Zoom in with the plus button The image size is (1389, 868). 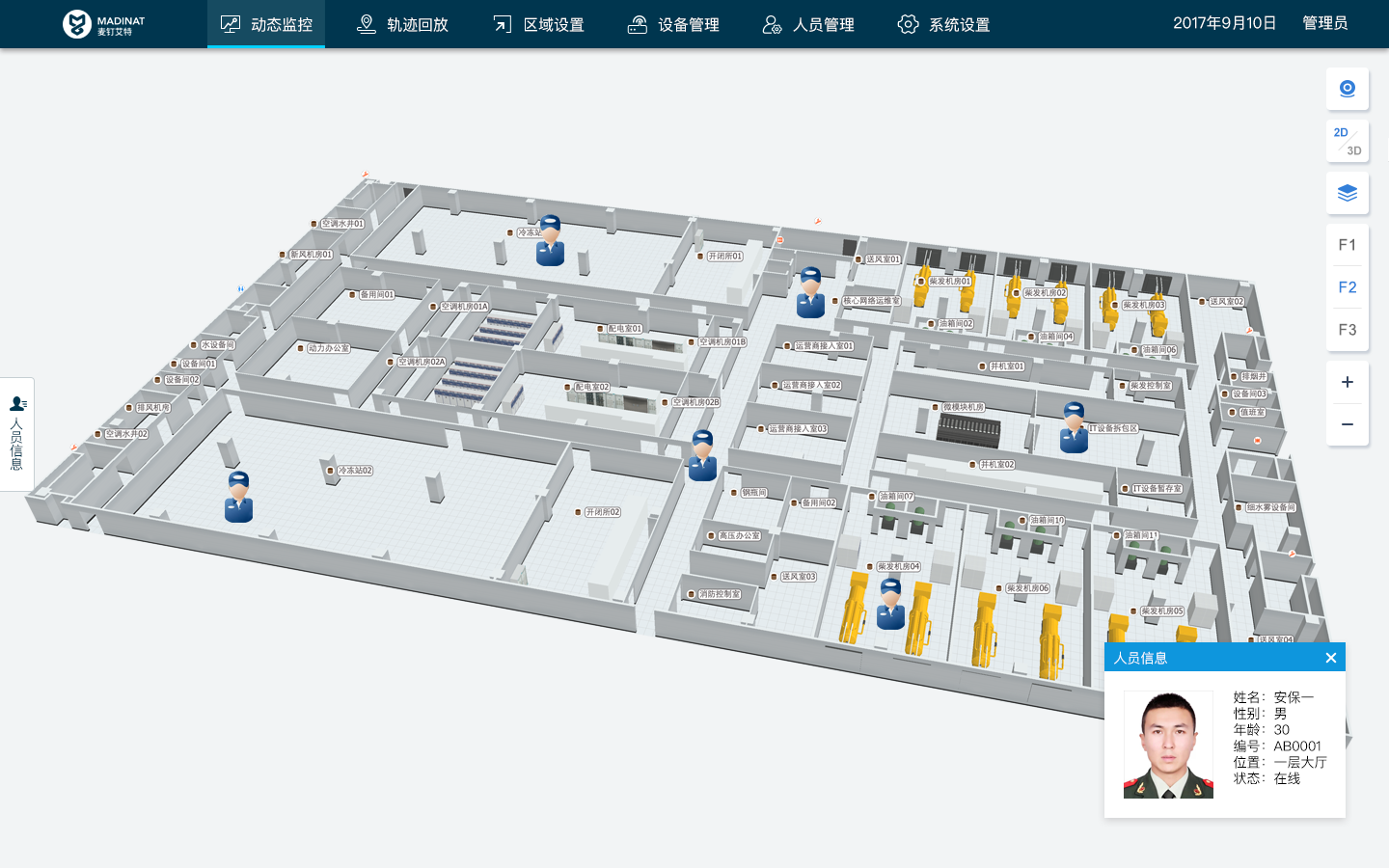coord(1348,382)
